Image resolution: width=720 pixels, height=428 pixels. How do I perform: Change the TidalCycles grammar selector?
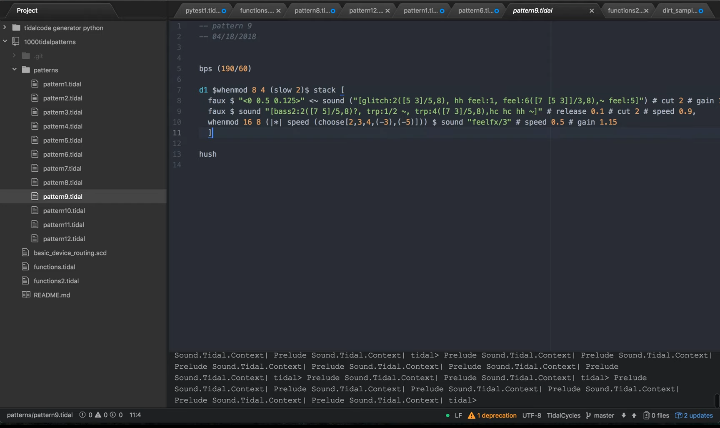click(563, 415)
